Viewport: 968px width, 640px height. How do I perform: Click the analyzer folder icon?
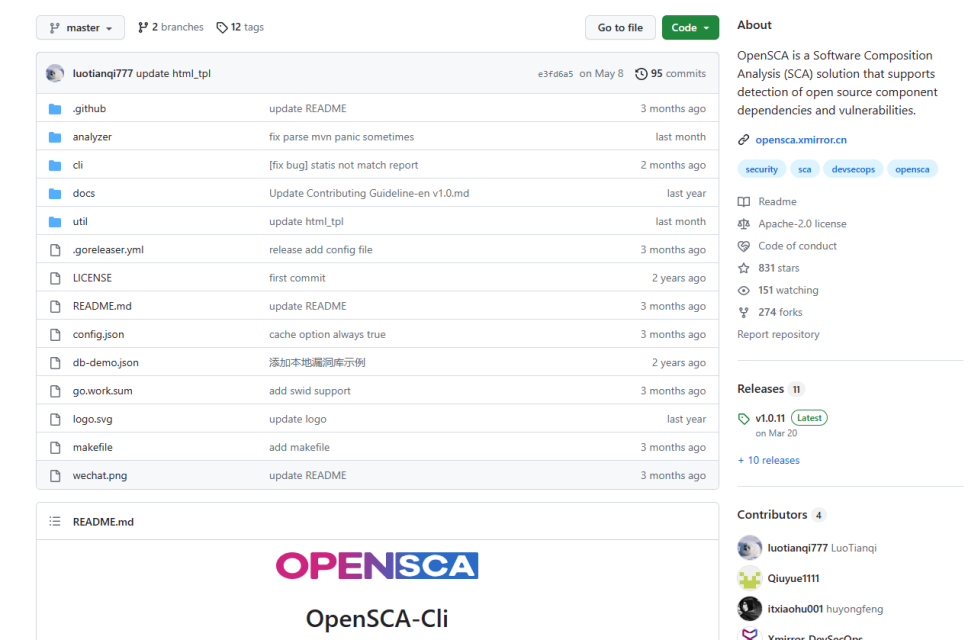click(x=55, y=137)
